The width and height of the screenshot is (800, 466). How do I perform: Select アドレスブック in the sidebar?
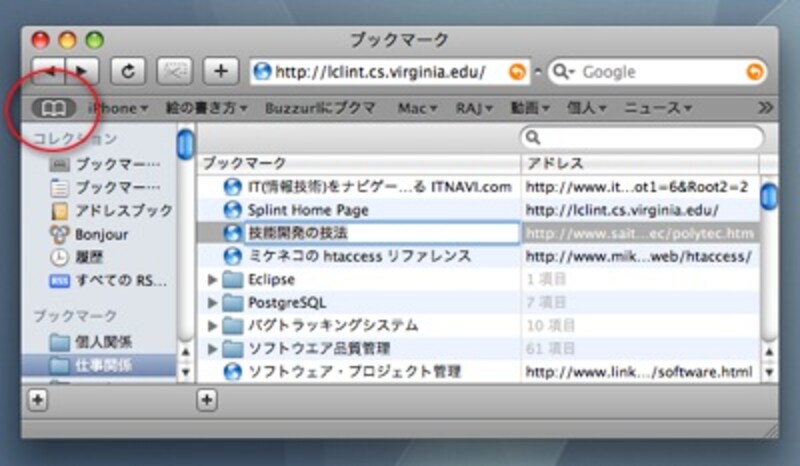[x=59, y=211]
